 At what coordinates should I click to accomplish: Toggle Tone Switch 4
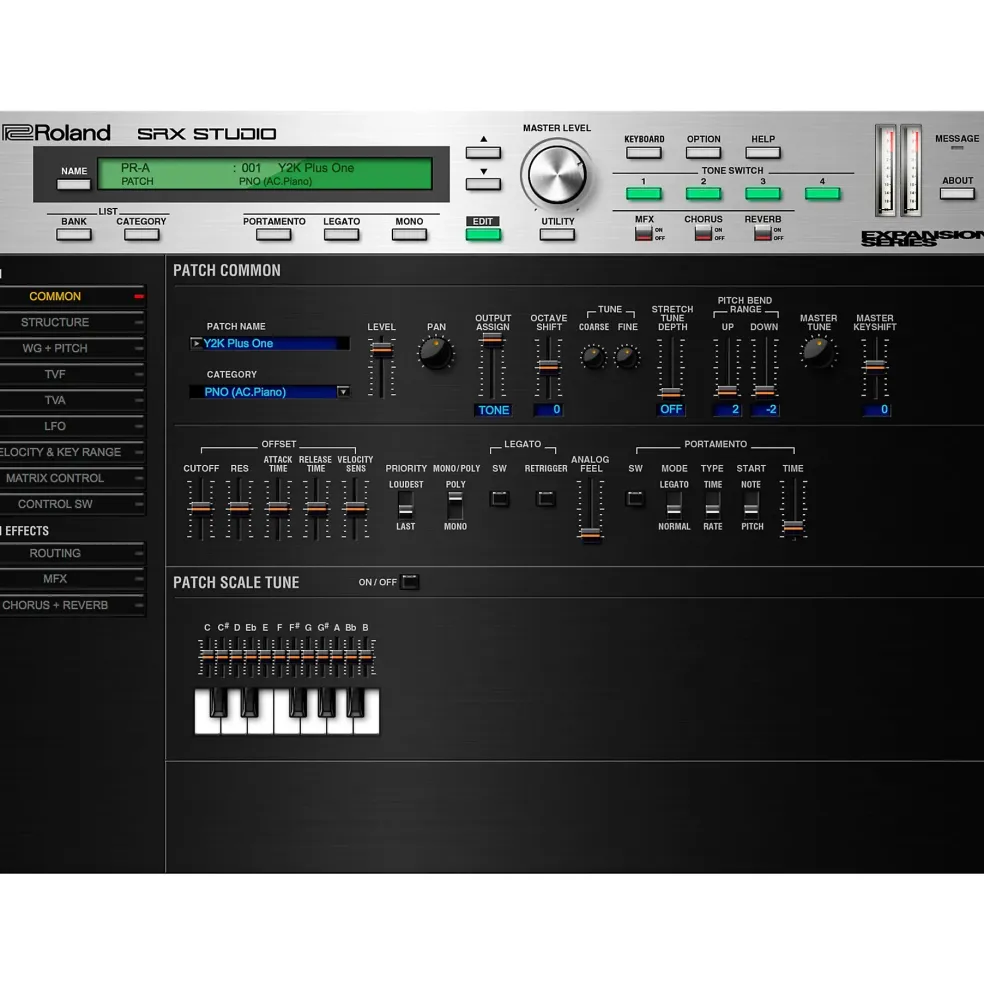pyautogui.click(x=823, y=194)
